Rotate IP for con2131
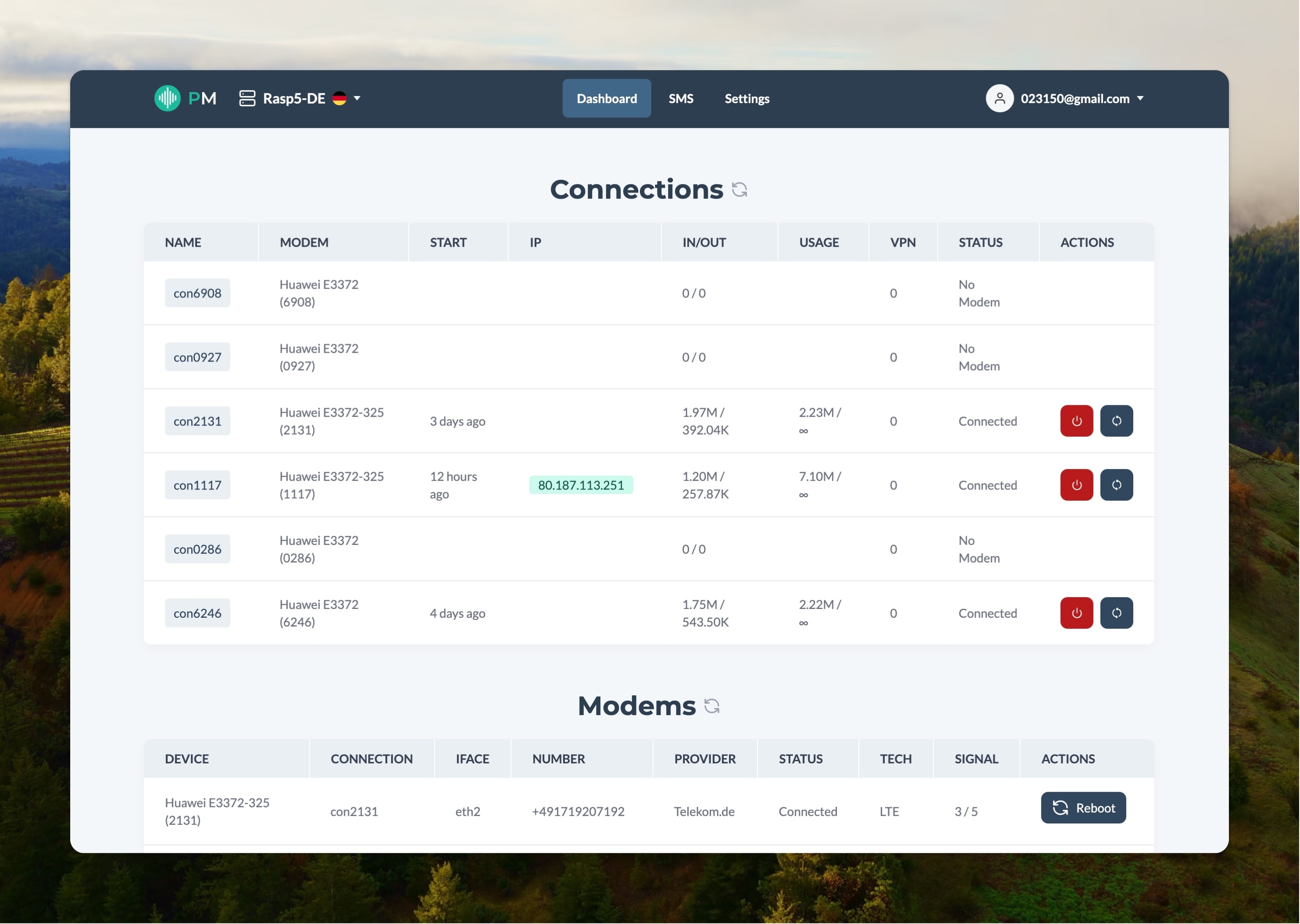The width and height of the screenshot is (1300, 924). click(1116, 421)
